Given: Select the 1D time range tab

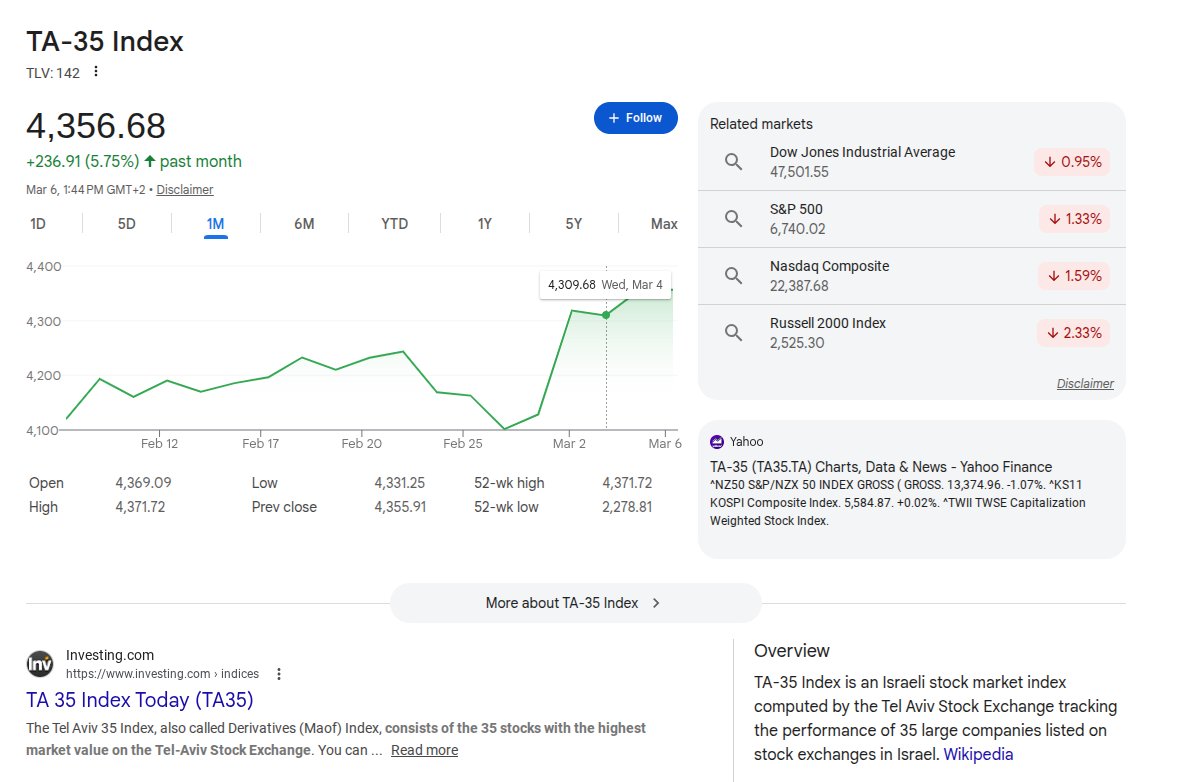Looking at the screenshot, I should (37, 224).
